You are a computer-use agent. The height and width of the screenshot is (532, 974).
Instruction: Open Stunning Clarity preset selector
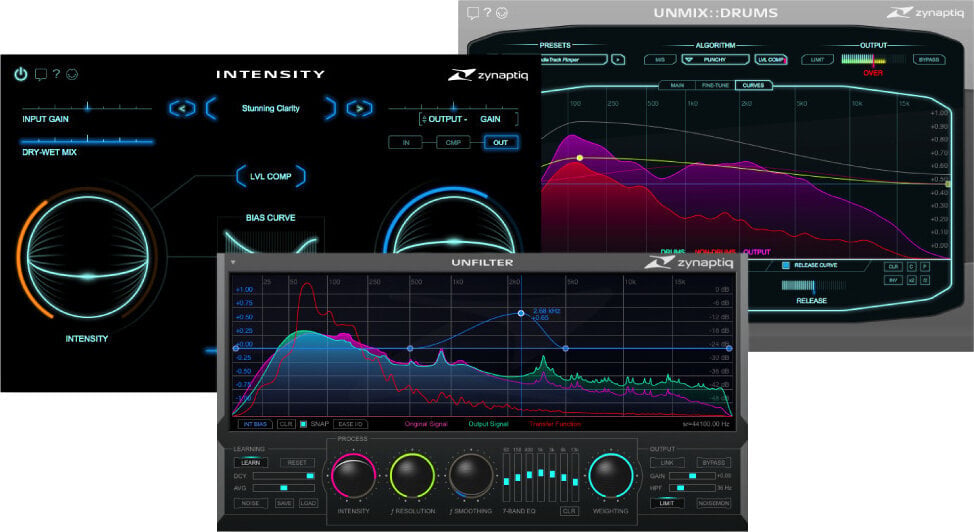[271, 108]
